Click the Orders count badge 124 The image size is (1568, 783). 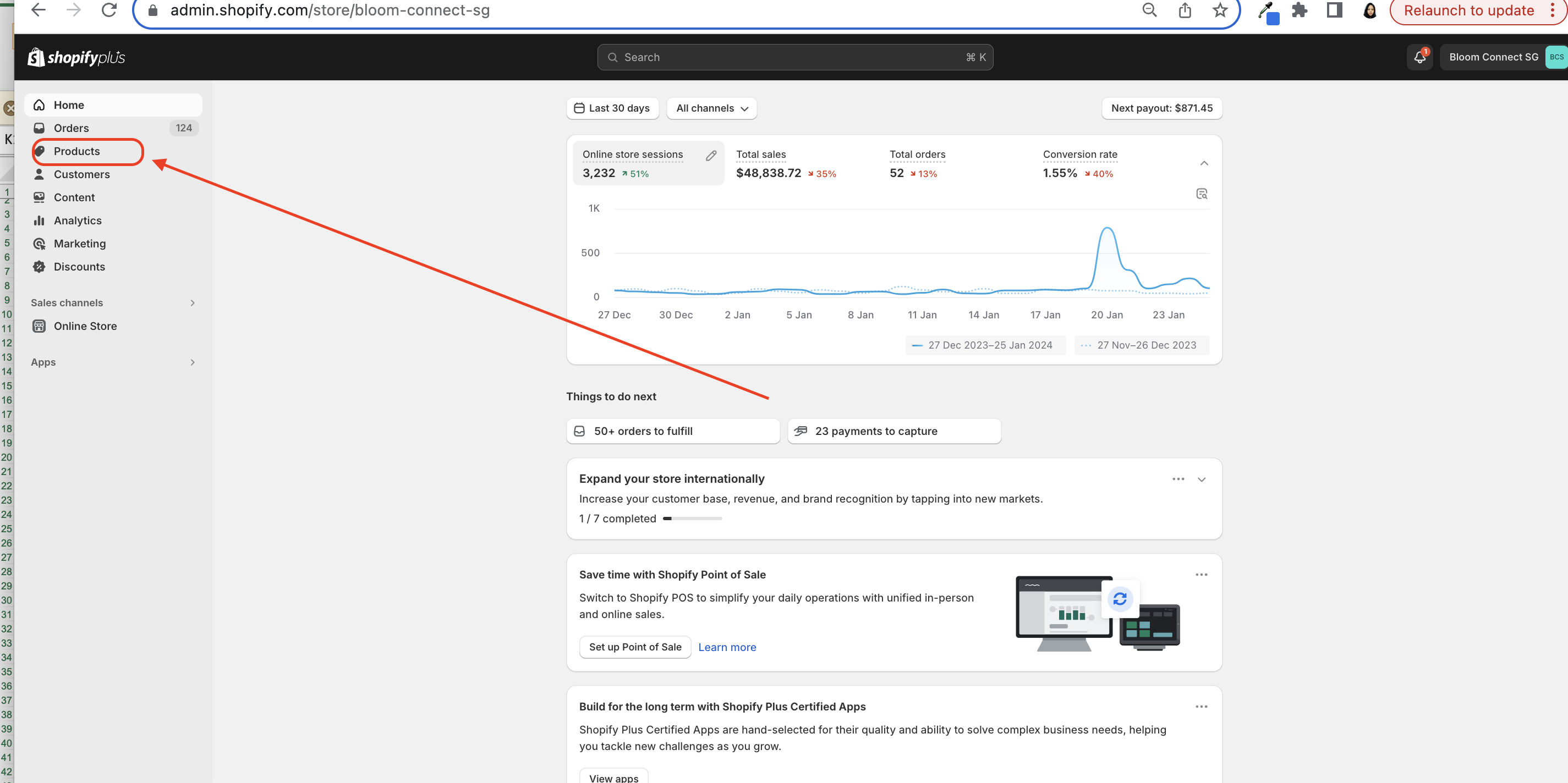point(184,128)
